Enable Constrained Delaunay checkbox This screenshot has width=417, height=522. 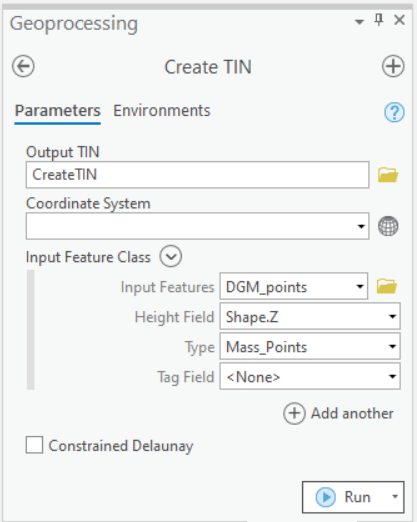tap(34, 445)
